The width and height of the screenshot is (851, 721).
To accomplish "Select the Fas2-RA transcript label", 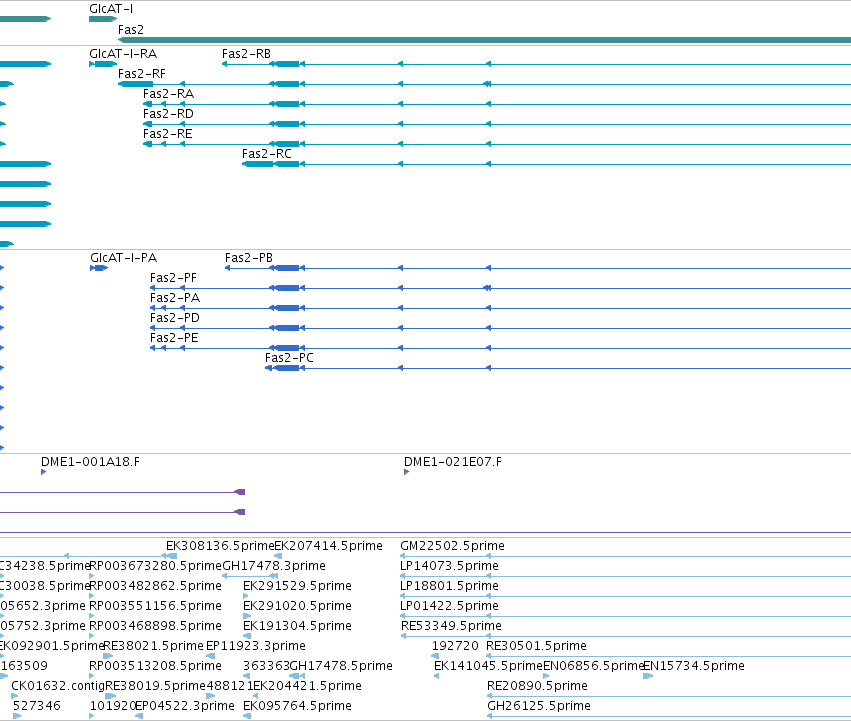I will point(168,94).
